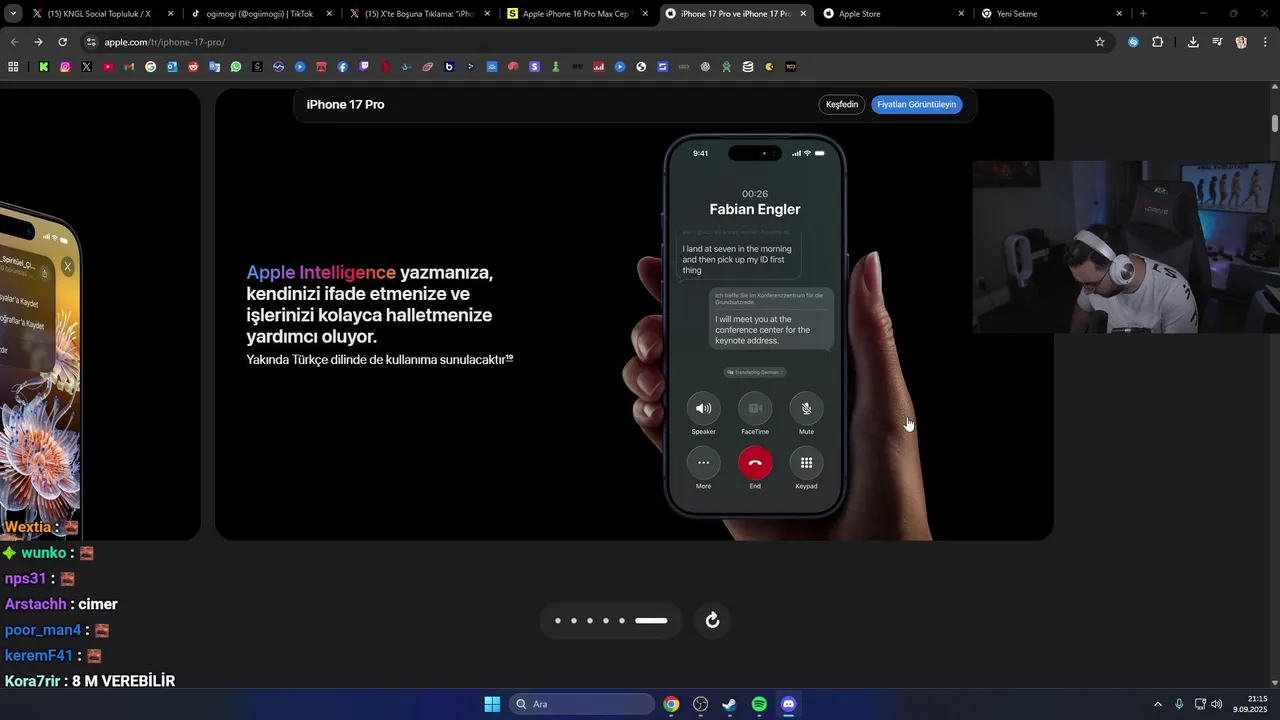This screenshot has height=720, width=1280.
Task: Click the iPhone 17 Pro title link
Action: tap(345, 104)
